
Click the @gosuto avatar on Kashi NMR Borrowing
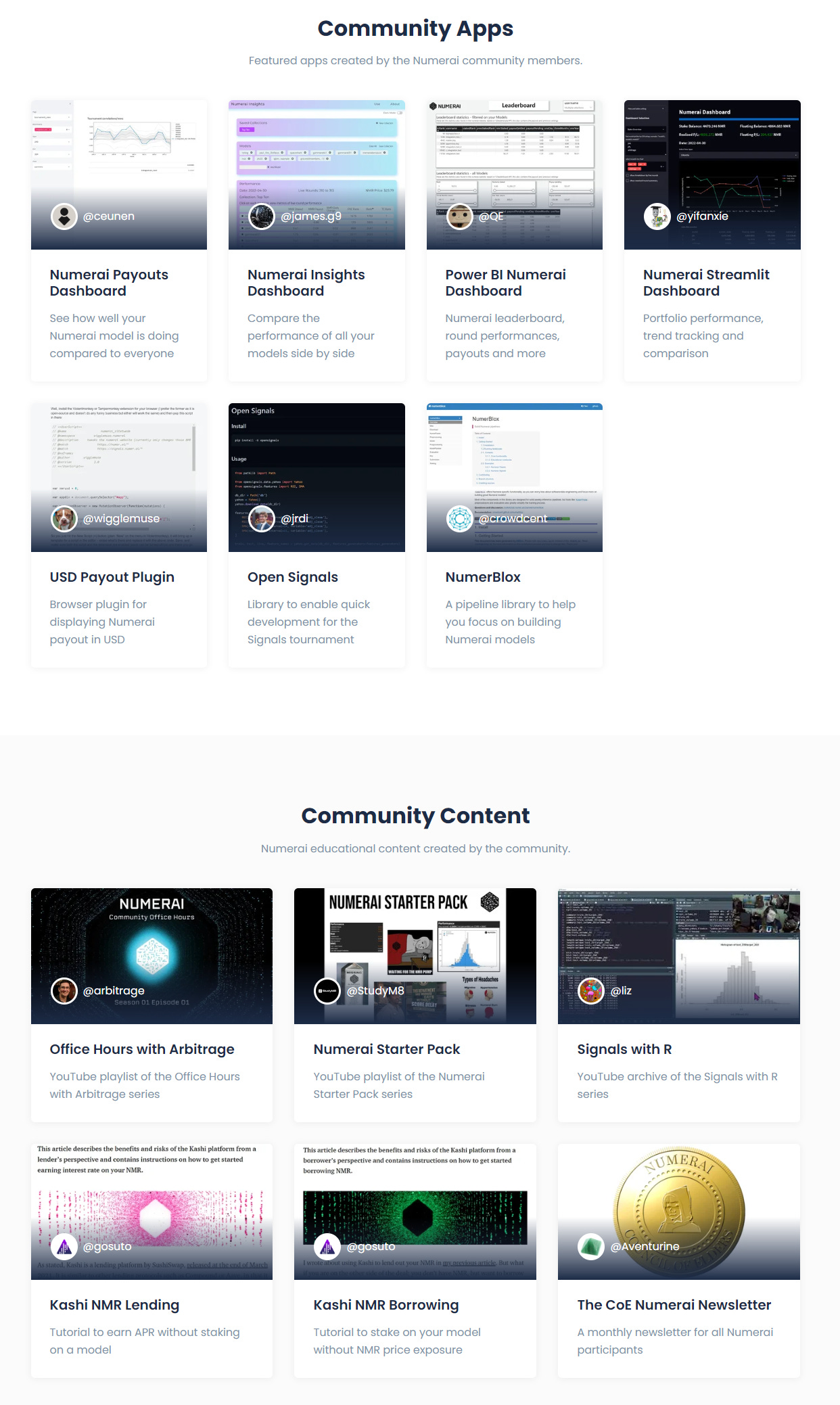[328, 1247]
